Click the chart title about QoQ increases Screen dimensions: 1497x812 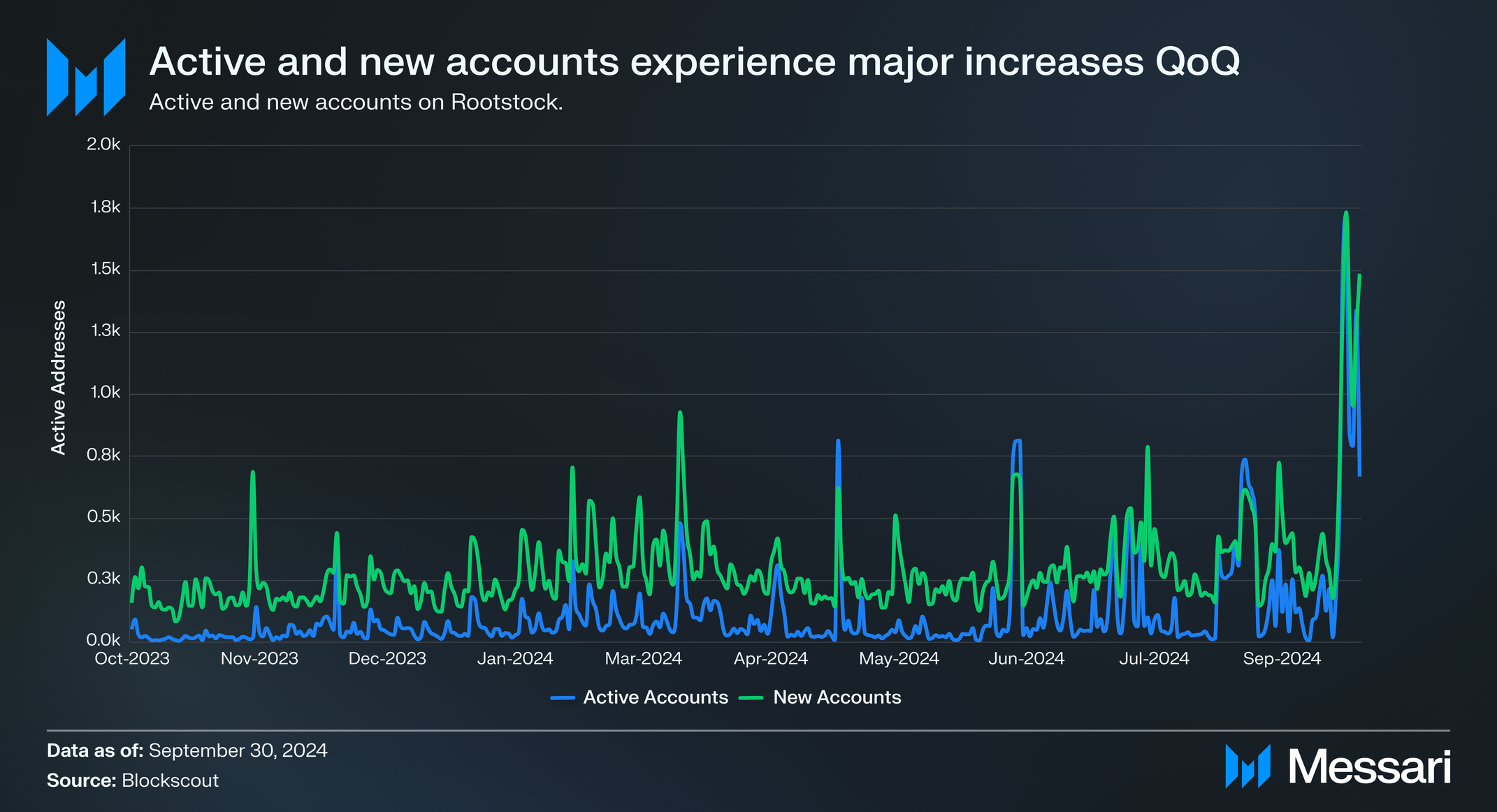coord(695,61)
